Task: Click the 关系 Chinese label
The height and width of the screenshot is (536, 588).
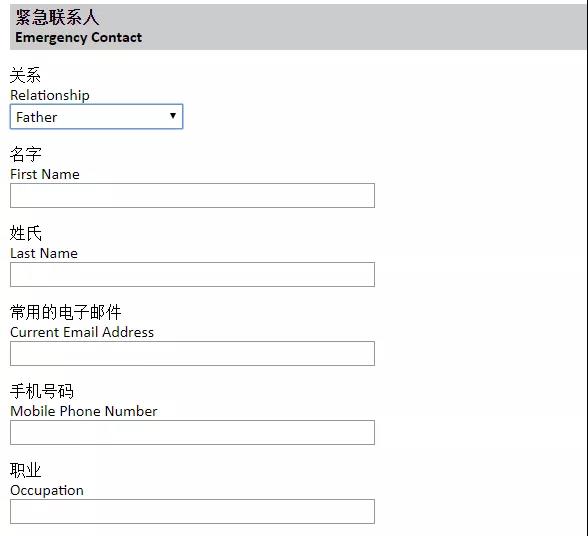Action: coord(25,75)
